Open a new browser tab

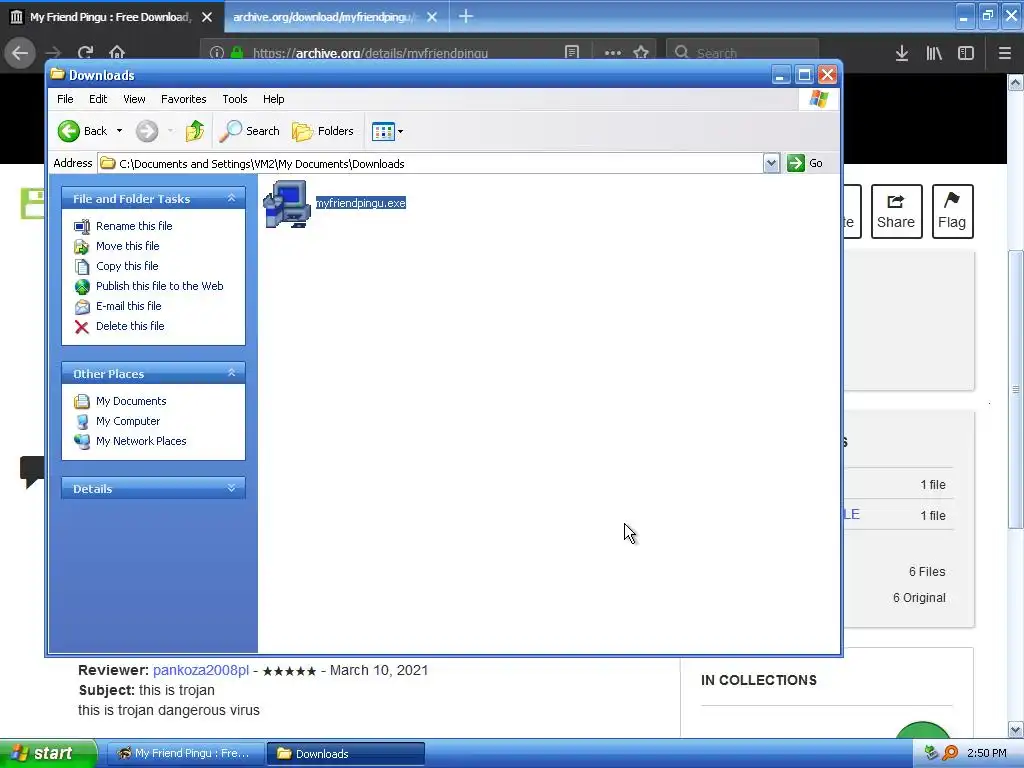click(x=466, y=16)
